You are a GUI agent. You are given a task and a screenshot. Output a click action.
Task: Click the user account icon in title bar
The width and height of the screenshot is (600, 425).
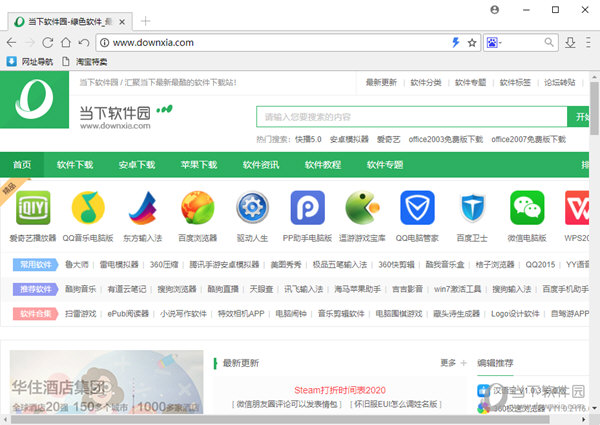tap(494, 10)
